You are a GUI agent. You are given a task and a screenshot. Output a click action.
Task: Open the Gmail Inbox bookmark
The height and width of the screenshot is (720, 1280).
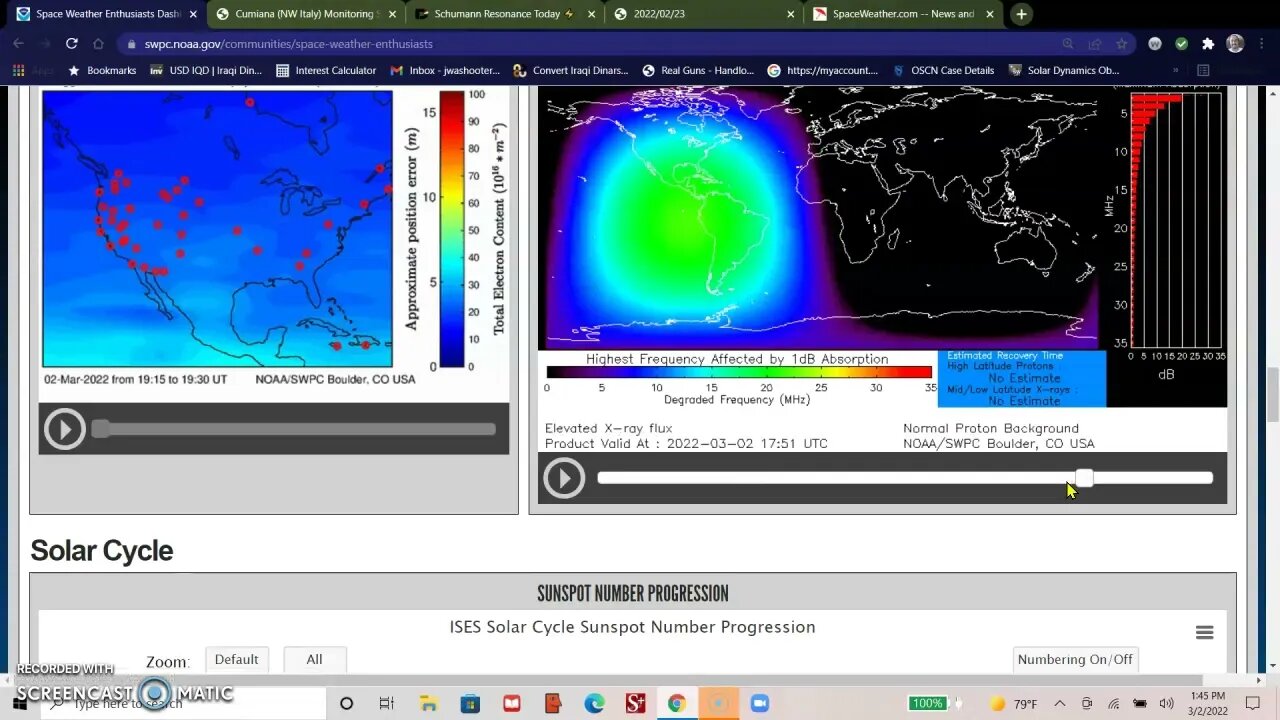click(x=445, y=71)
